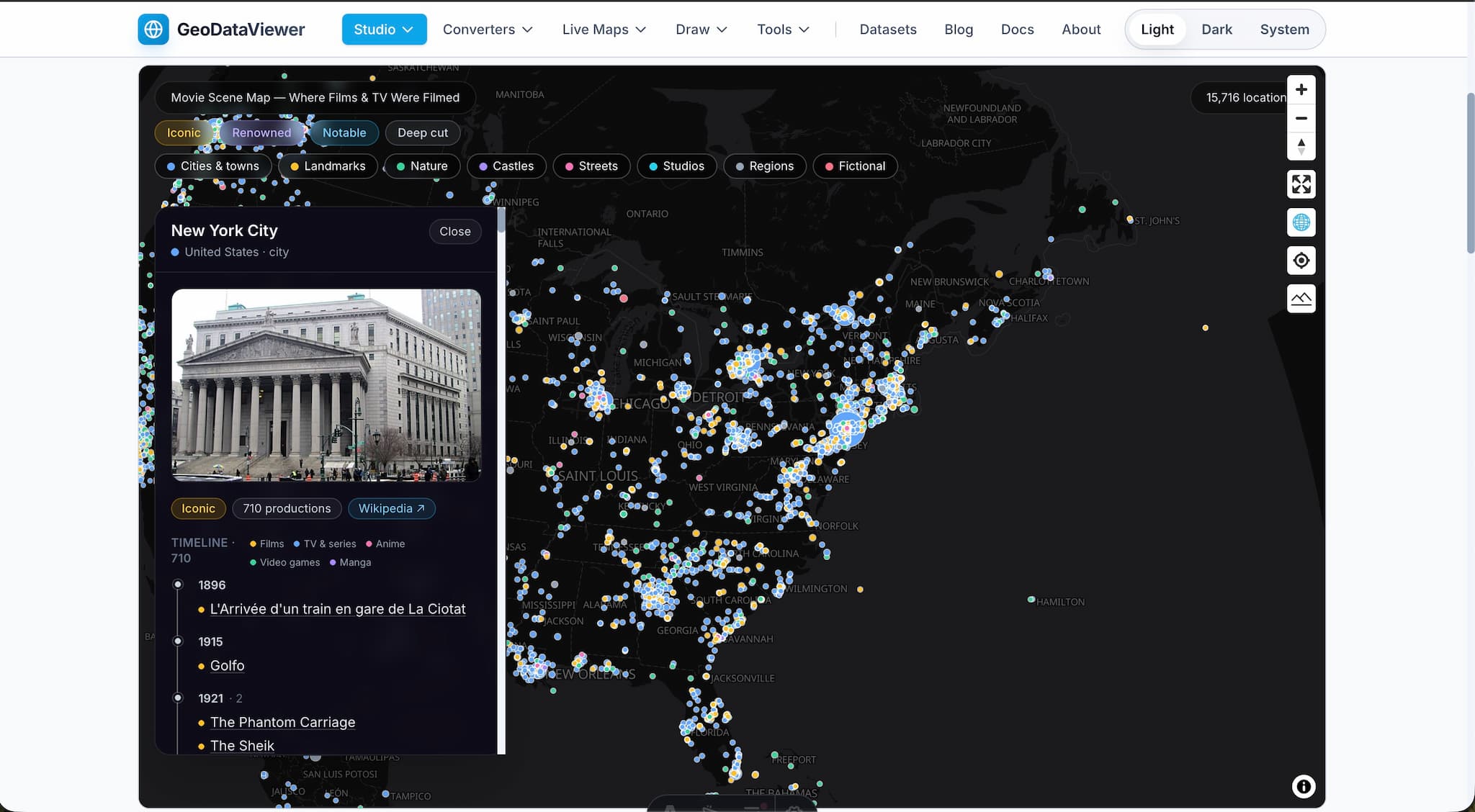
Task: Open map attribution info icon
Action: (1303, 786)
